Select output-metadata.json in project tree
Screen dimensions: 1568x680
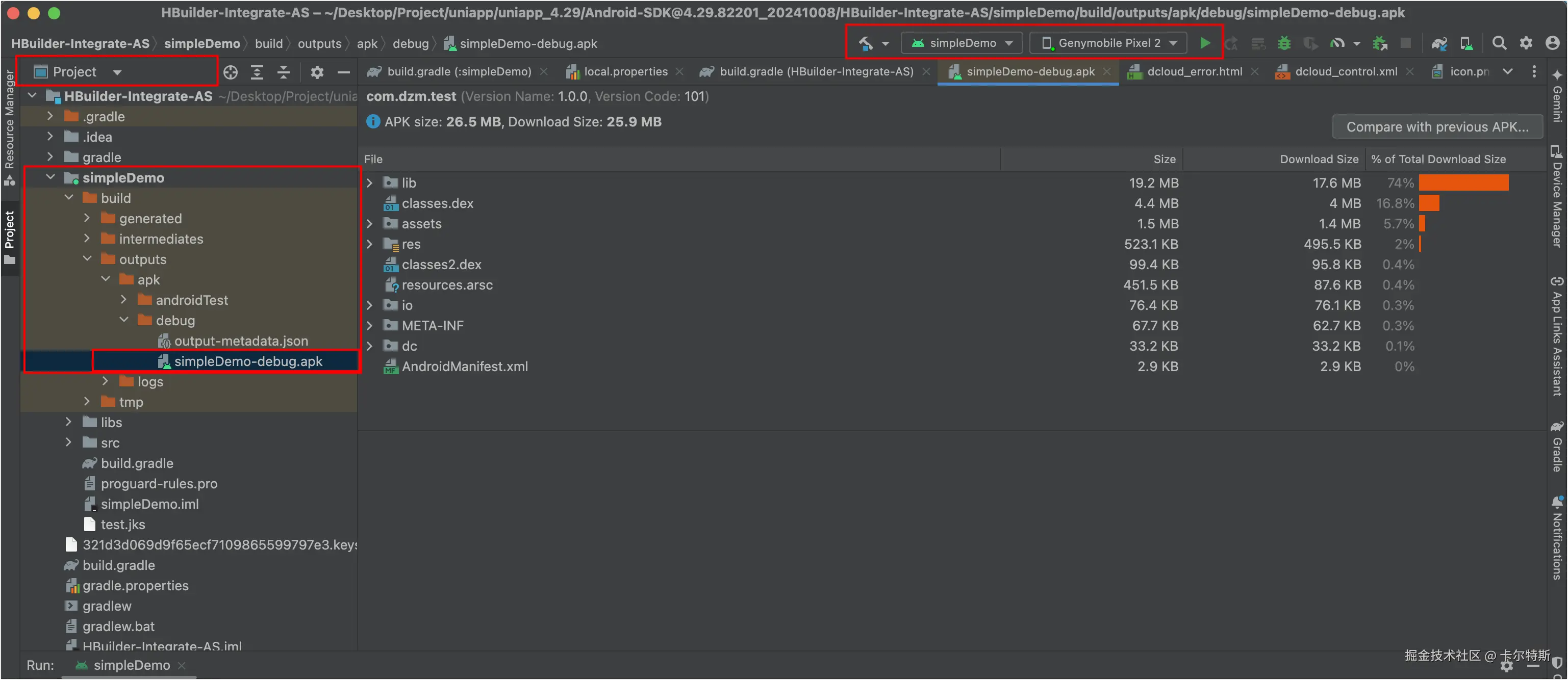pyautogui.click(x=240, y=341)
